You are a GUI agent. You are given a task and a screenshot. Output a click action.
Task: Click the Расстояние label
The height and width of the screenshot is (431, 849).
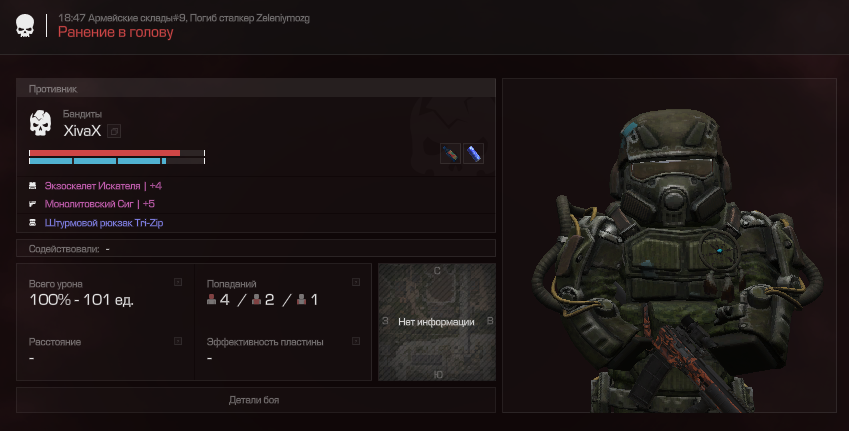55,342
